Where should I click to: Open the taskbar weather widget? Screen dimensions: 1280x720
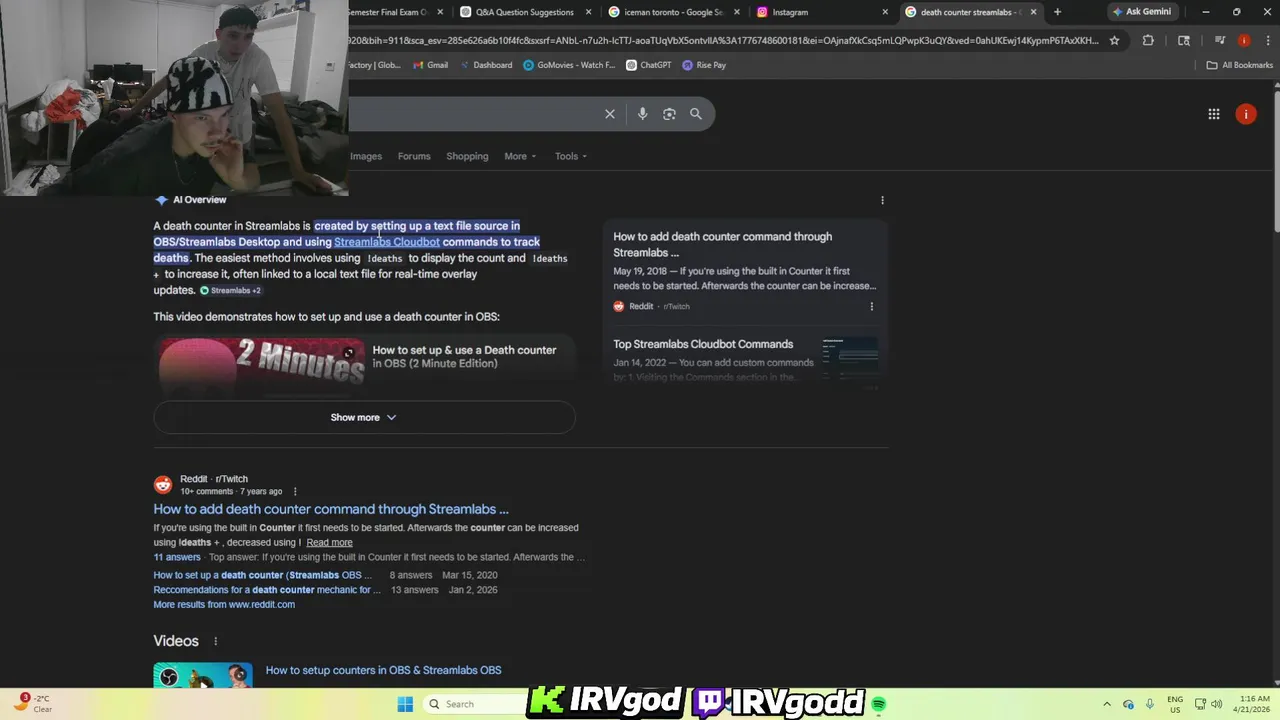coord(32,704)
